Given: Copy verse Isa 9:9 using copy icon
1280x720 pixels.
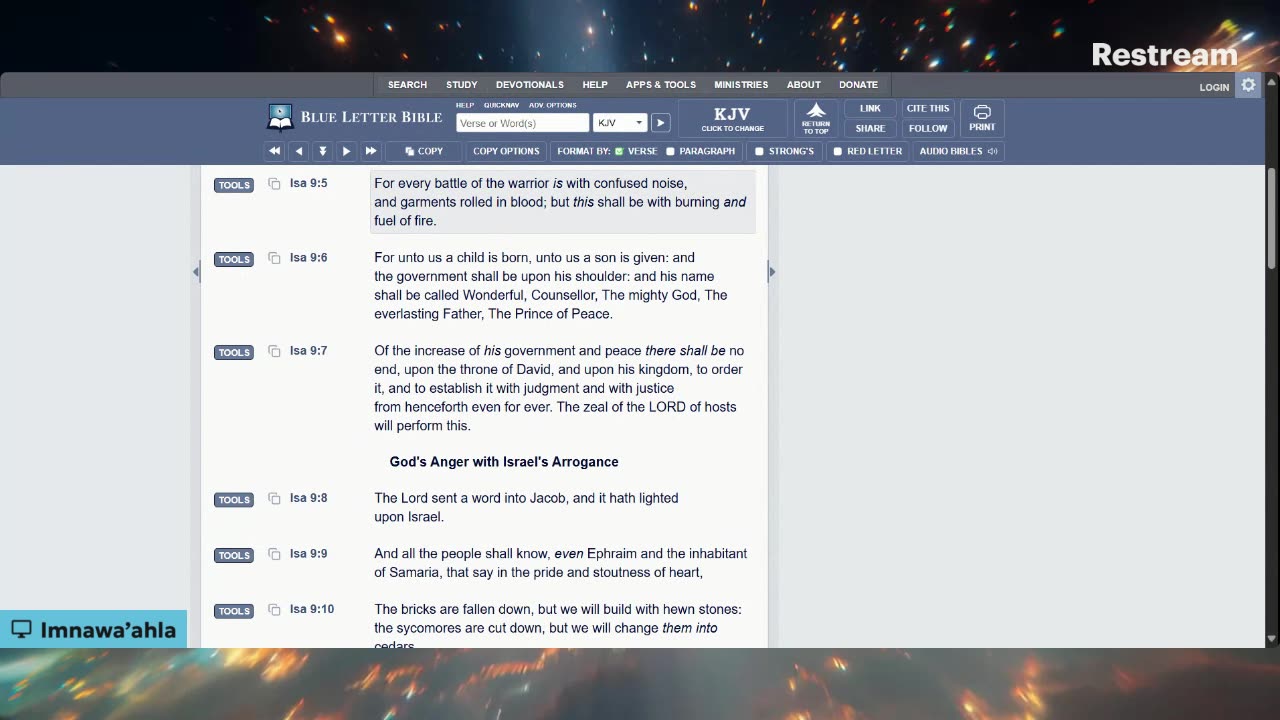Looking at the screenshot, I should point(274,554).
